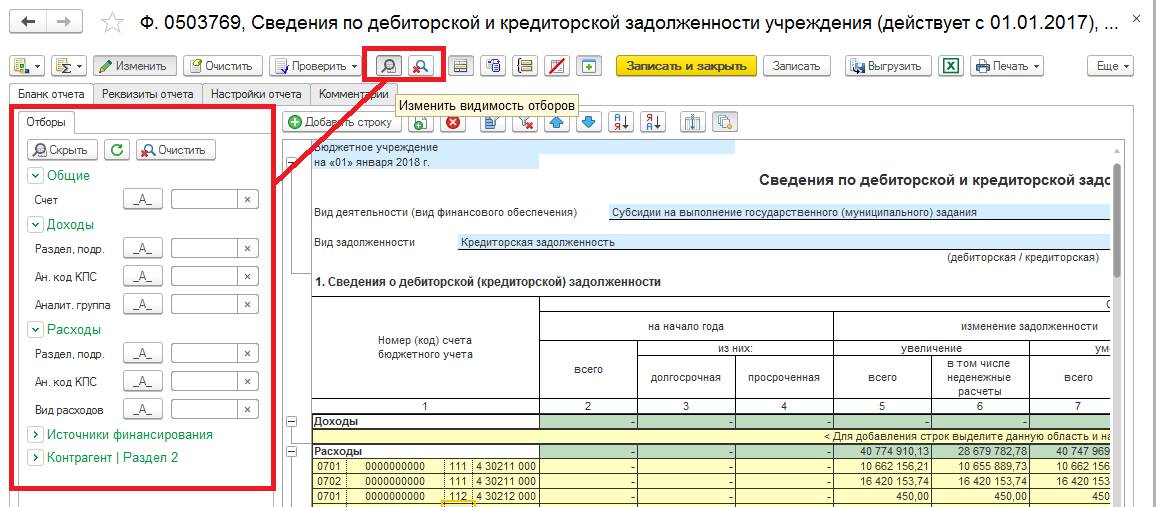
Task: Sort descending with Я-А icon
Action: tap(653, 123)
